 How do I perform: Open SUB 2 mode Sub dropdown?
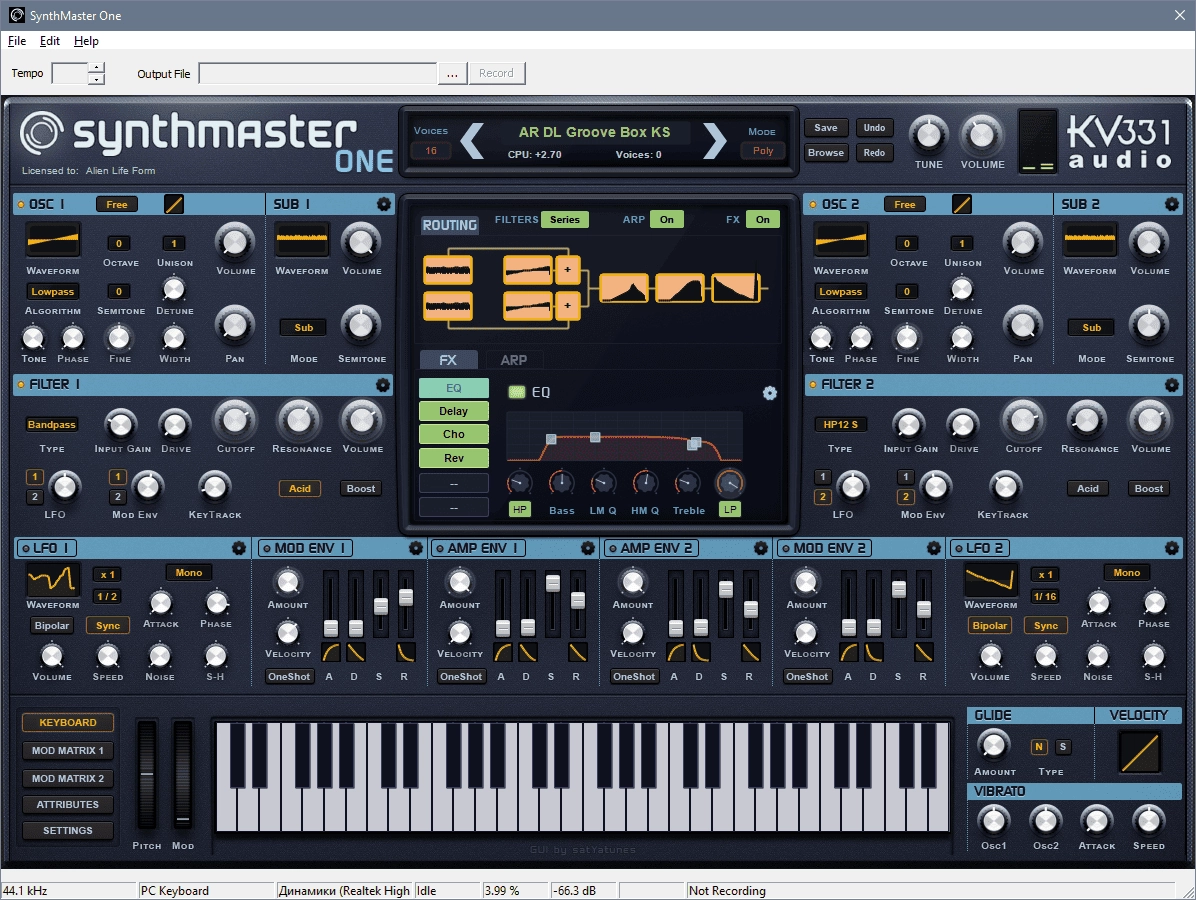1092,328
